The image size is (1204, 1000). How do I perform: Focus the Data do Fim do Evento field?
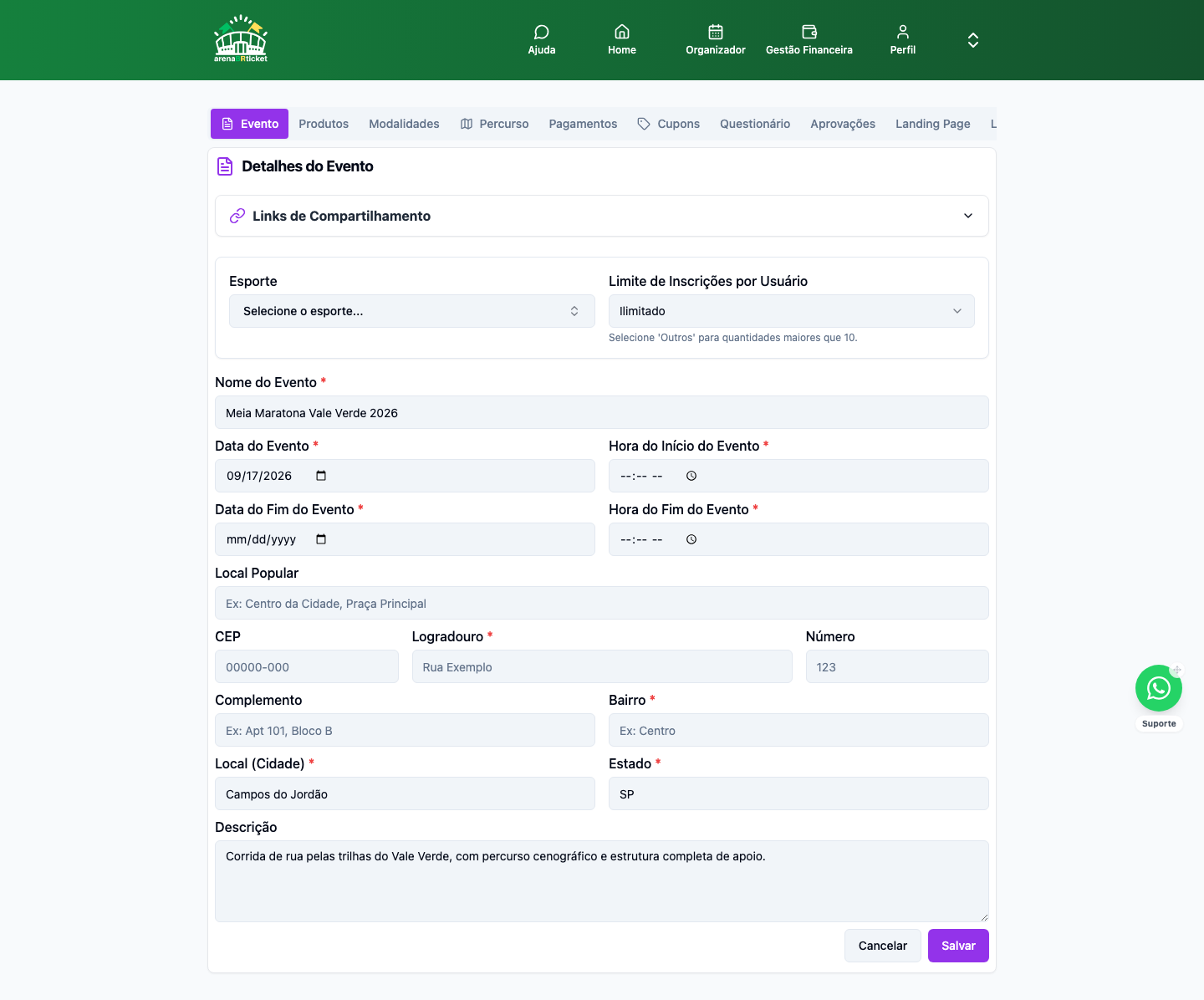coord(405,539)
